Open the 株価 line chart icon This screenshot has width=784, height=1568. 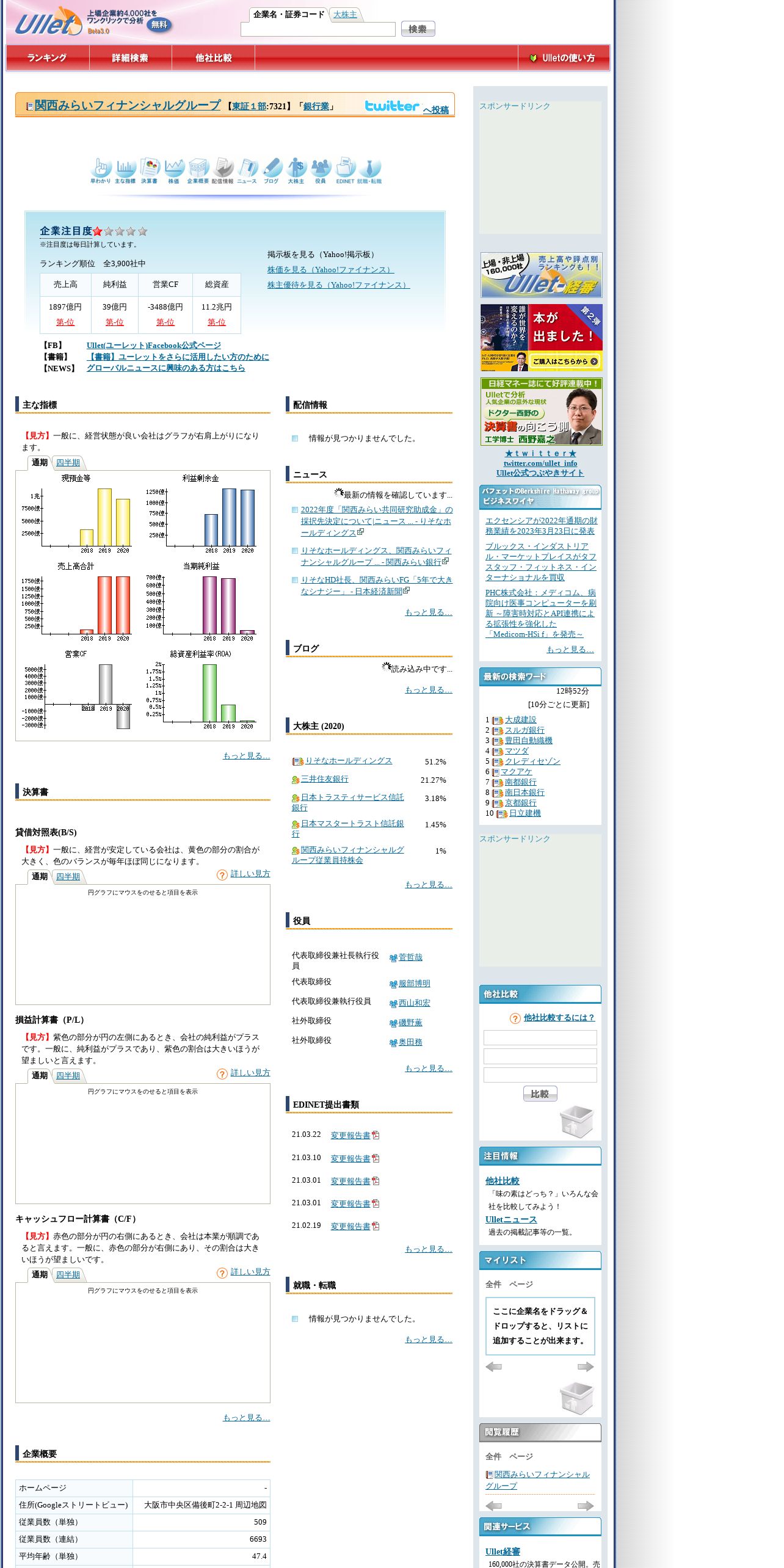pyautogui.click(x=174, y=170)
